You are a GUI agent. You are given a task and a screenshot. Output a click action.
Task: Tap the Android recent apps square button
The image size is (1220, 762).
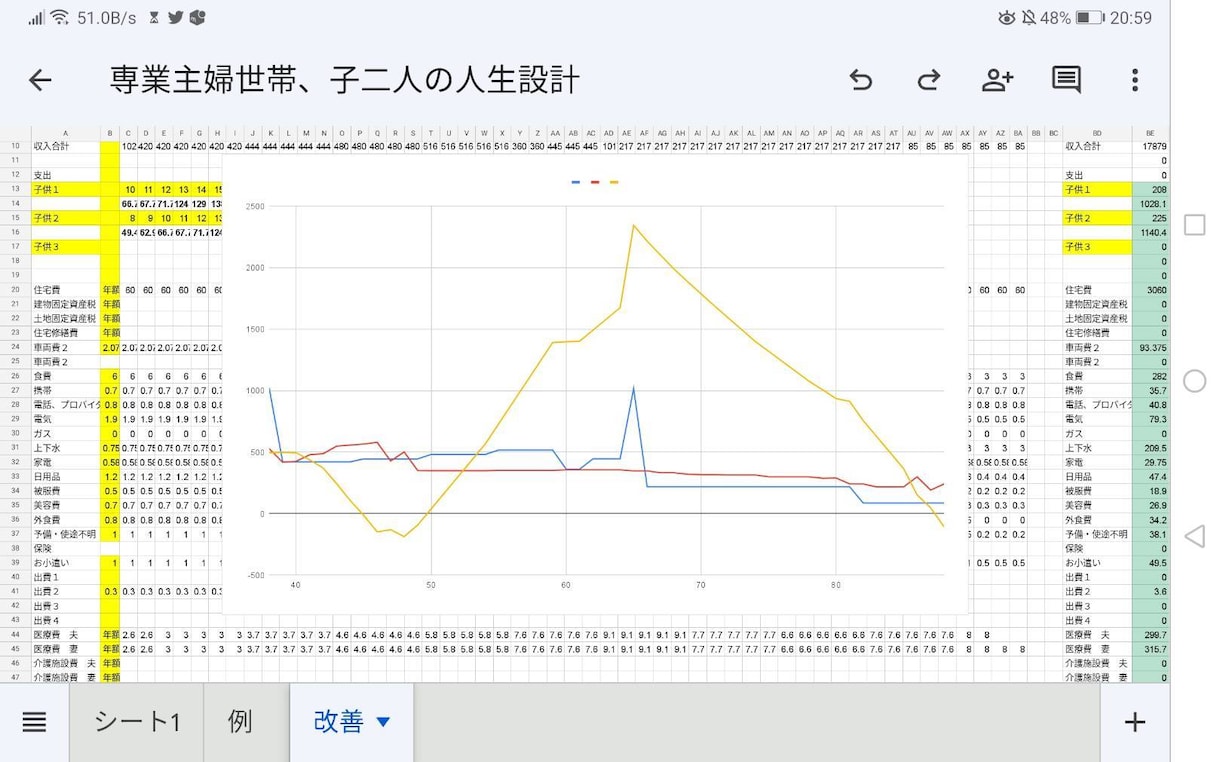click(1194, 225)
